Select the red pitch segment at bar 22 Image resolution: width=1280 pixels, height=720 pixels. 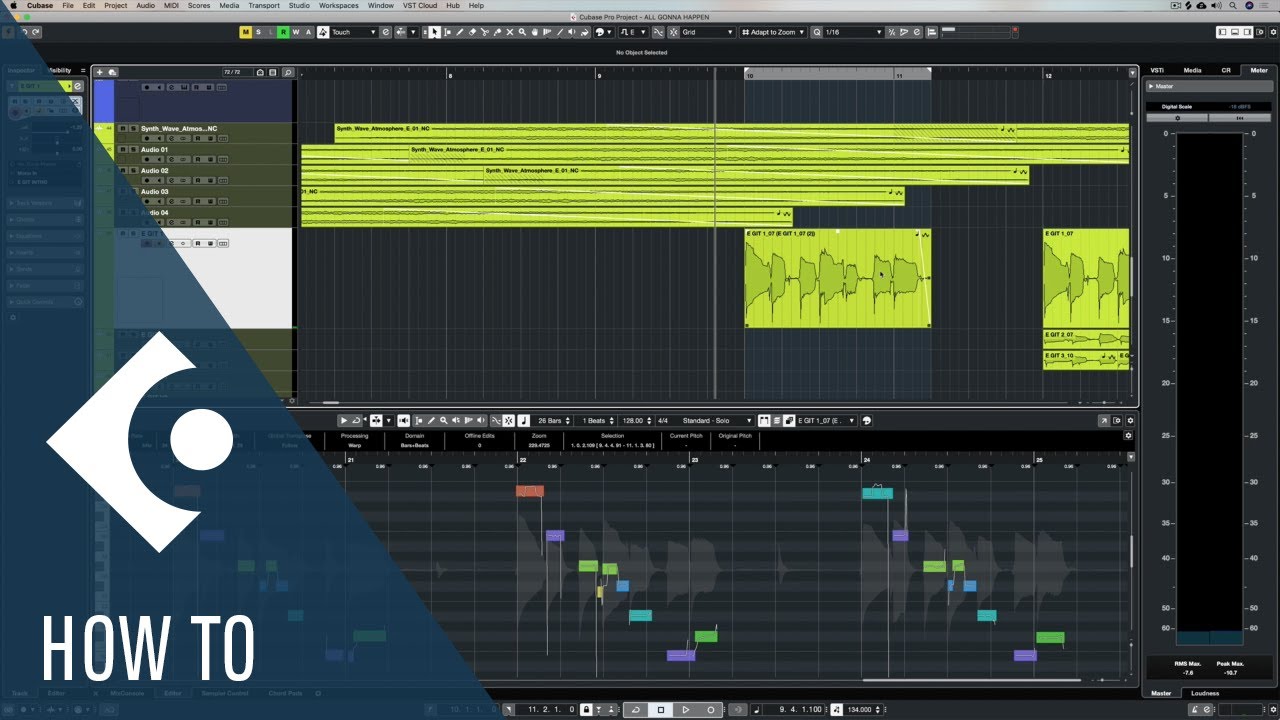click(x=530, y=491)
